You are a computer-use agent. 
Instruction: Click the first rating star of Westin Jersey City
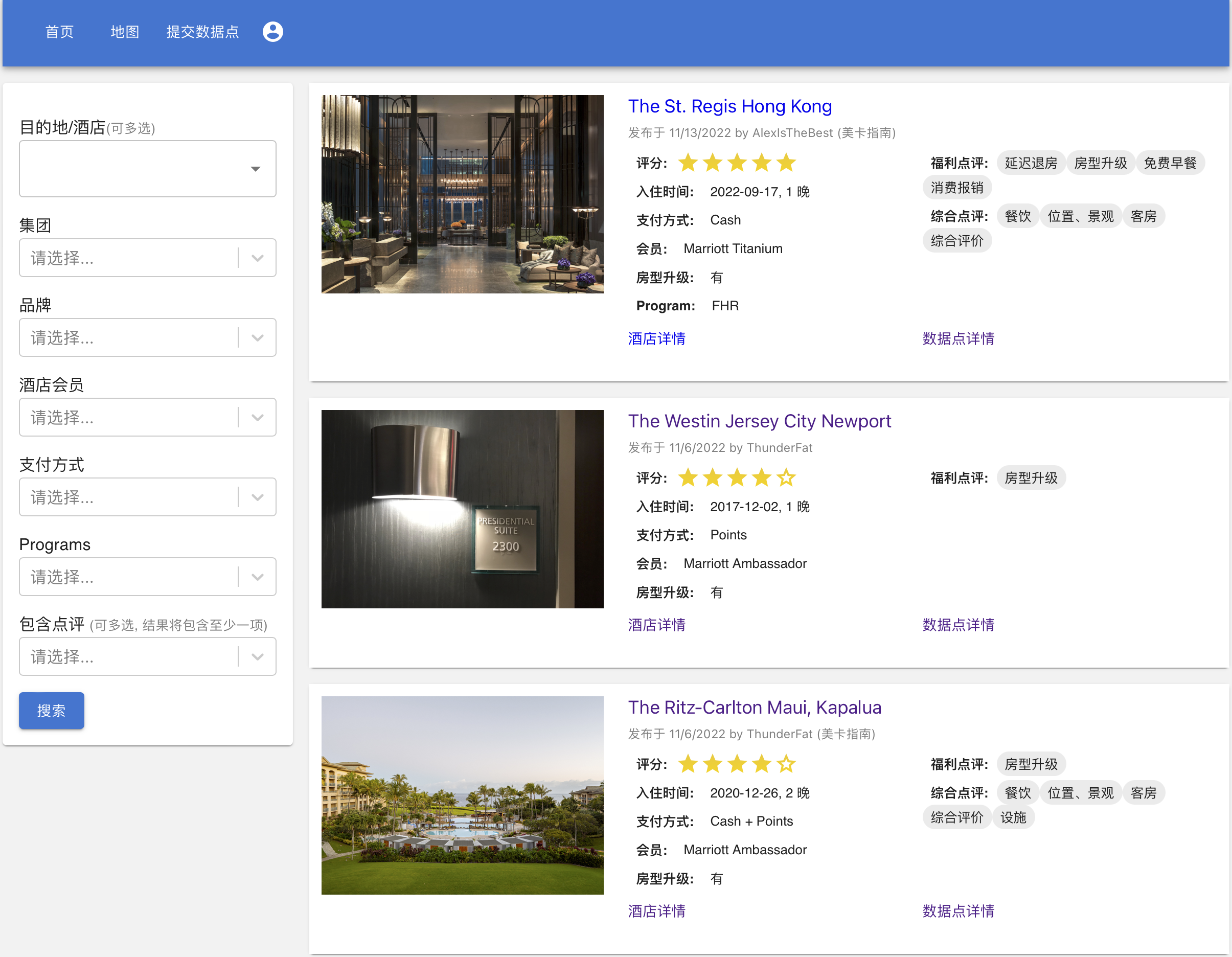(688, 478)
